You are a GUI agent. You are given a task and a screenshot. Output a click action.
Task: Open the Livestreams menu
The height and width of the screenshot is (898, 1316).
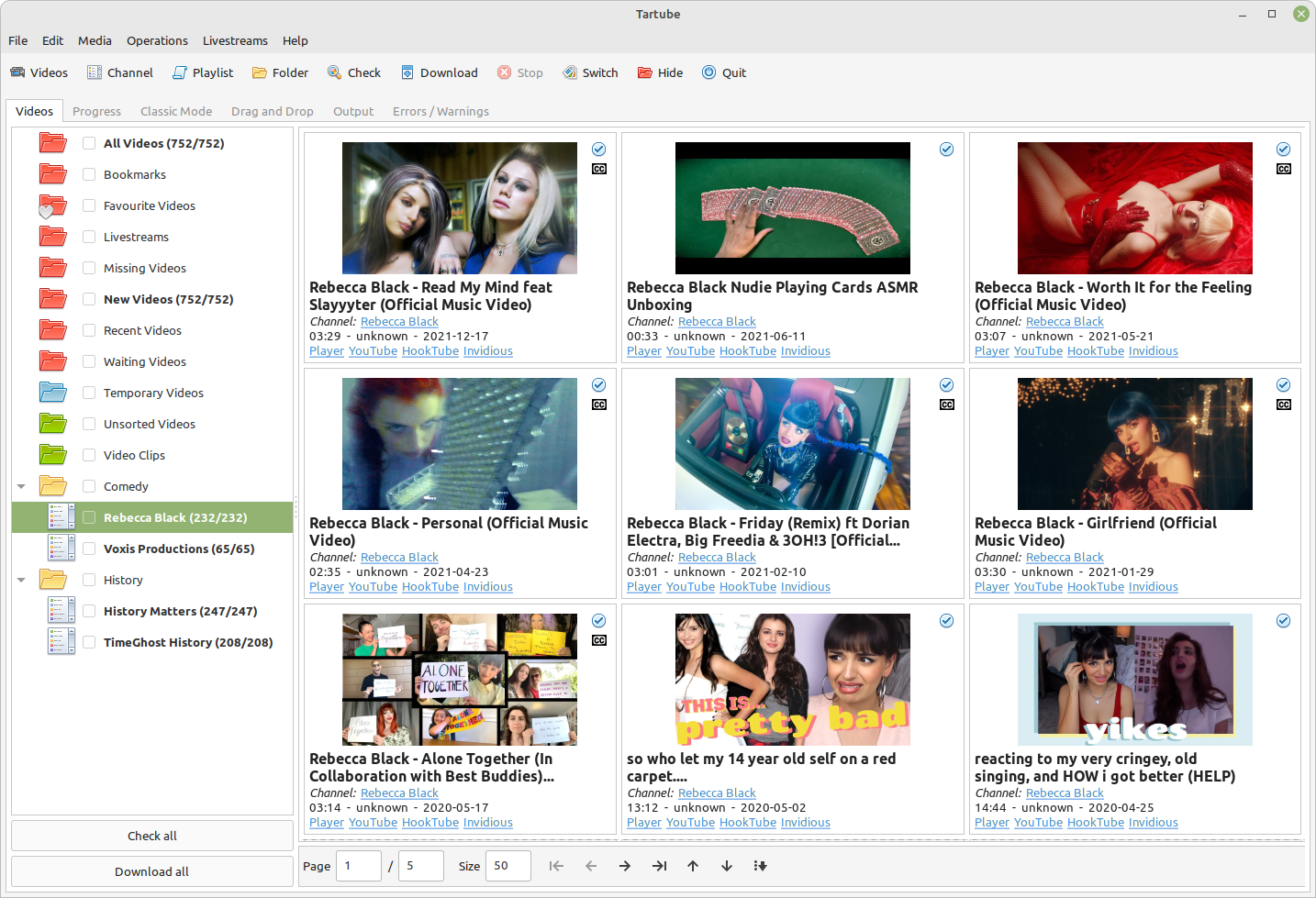click(235, 40)
